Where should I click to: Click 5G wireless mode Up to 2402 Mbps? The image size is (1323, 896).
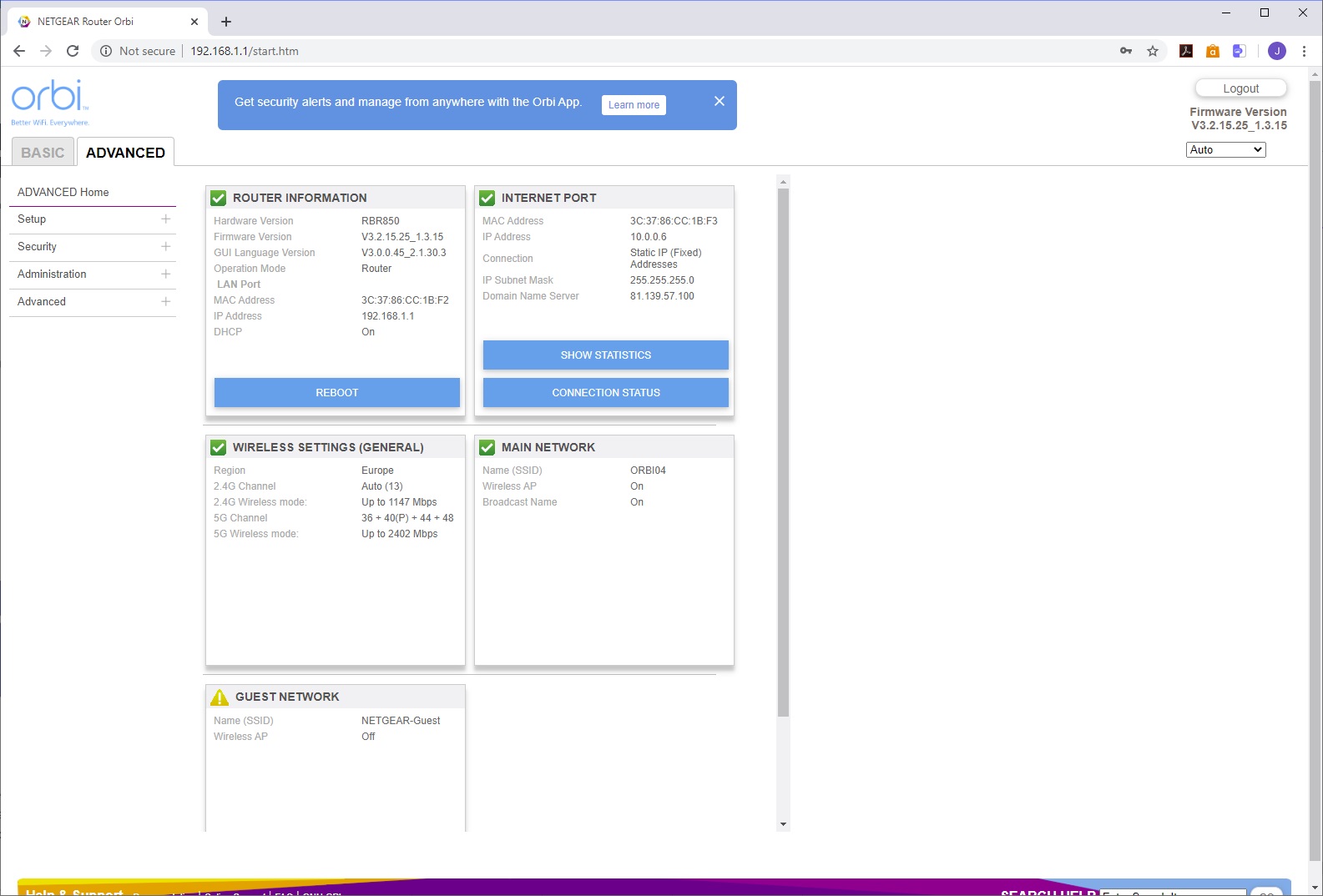[400, 534]
